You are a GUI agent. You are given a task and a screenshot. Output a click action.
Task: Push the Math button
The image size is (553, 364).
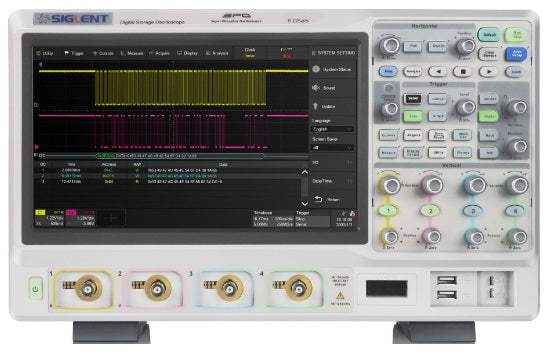489,135
